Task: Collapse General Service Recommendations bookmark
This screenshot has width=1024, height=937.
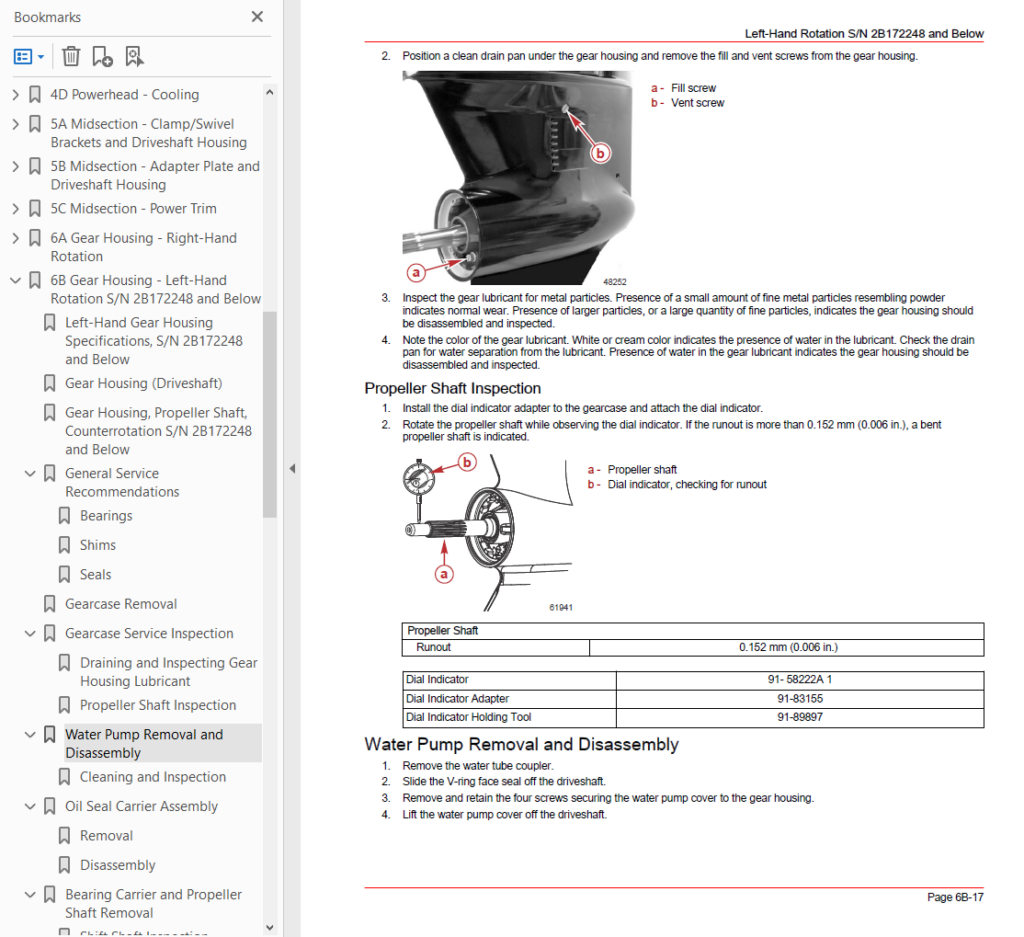Action: pyautogui.click(x=30, y=473)
